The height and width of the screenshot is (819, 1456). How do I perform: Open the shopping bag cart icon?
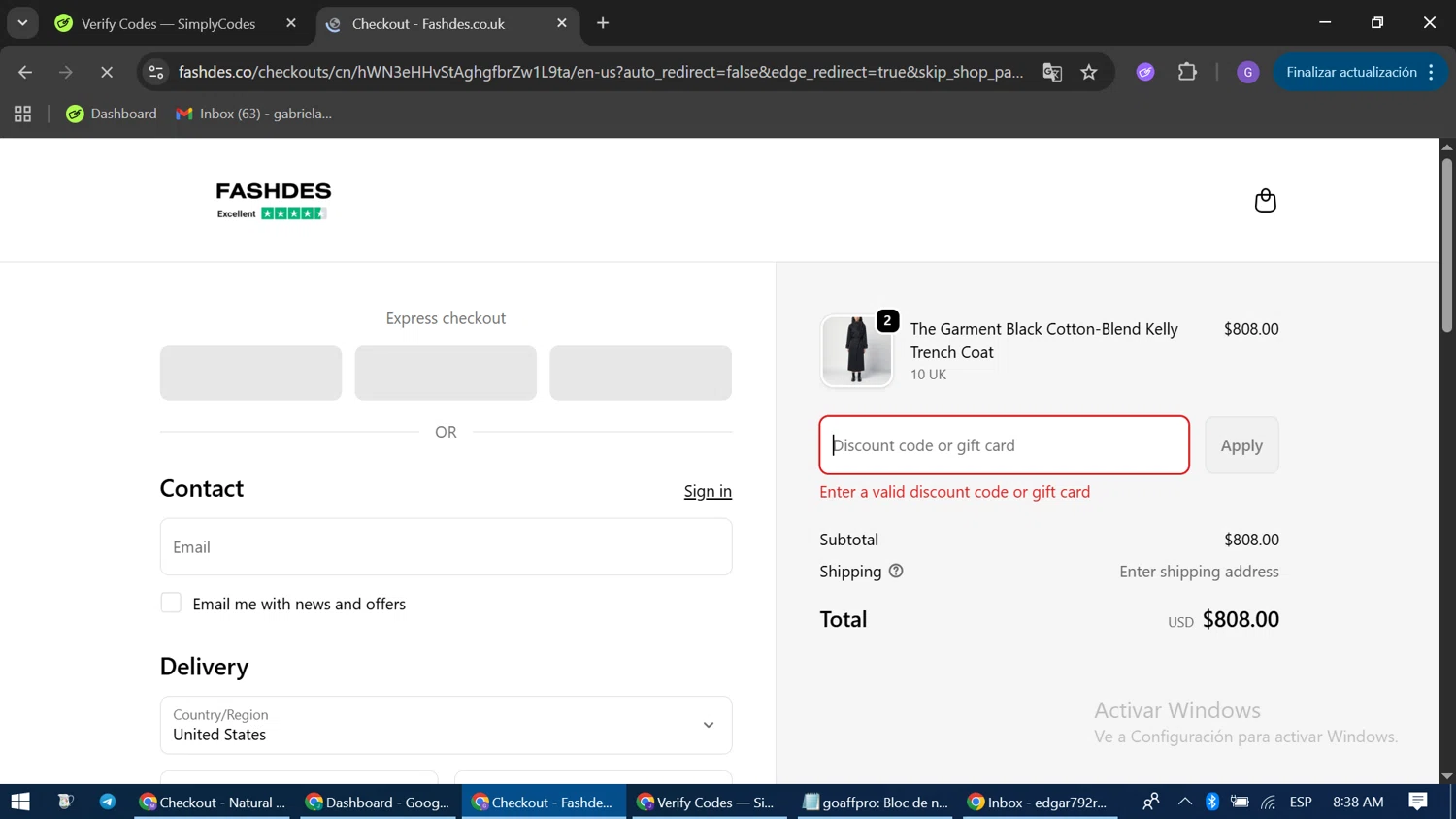(1265, 200)
